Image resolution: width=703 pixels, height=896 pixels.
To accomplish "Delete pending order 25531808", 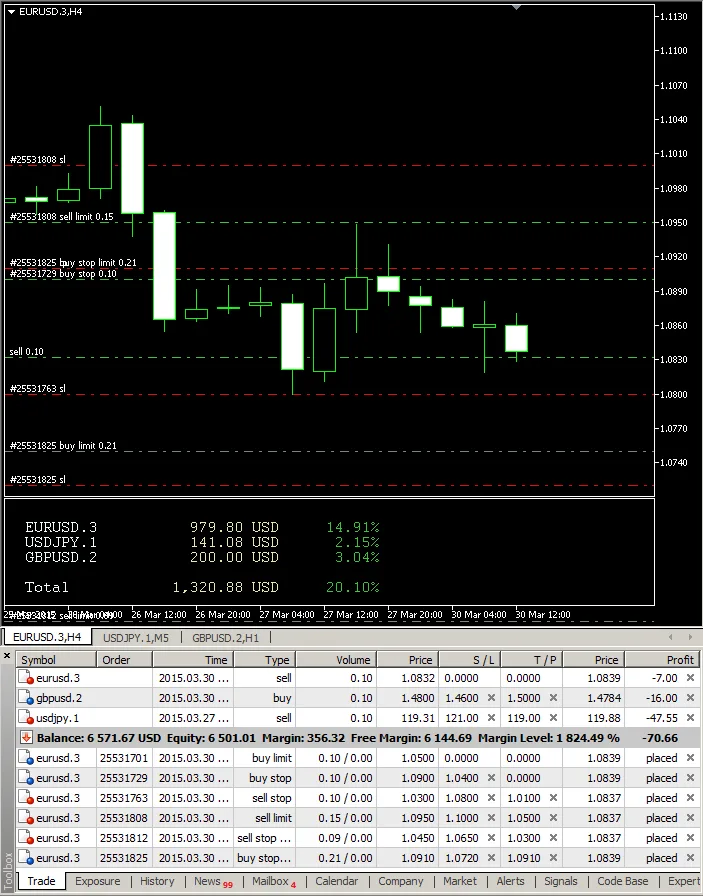I will coord(690,818).
